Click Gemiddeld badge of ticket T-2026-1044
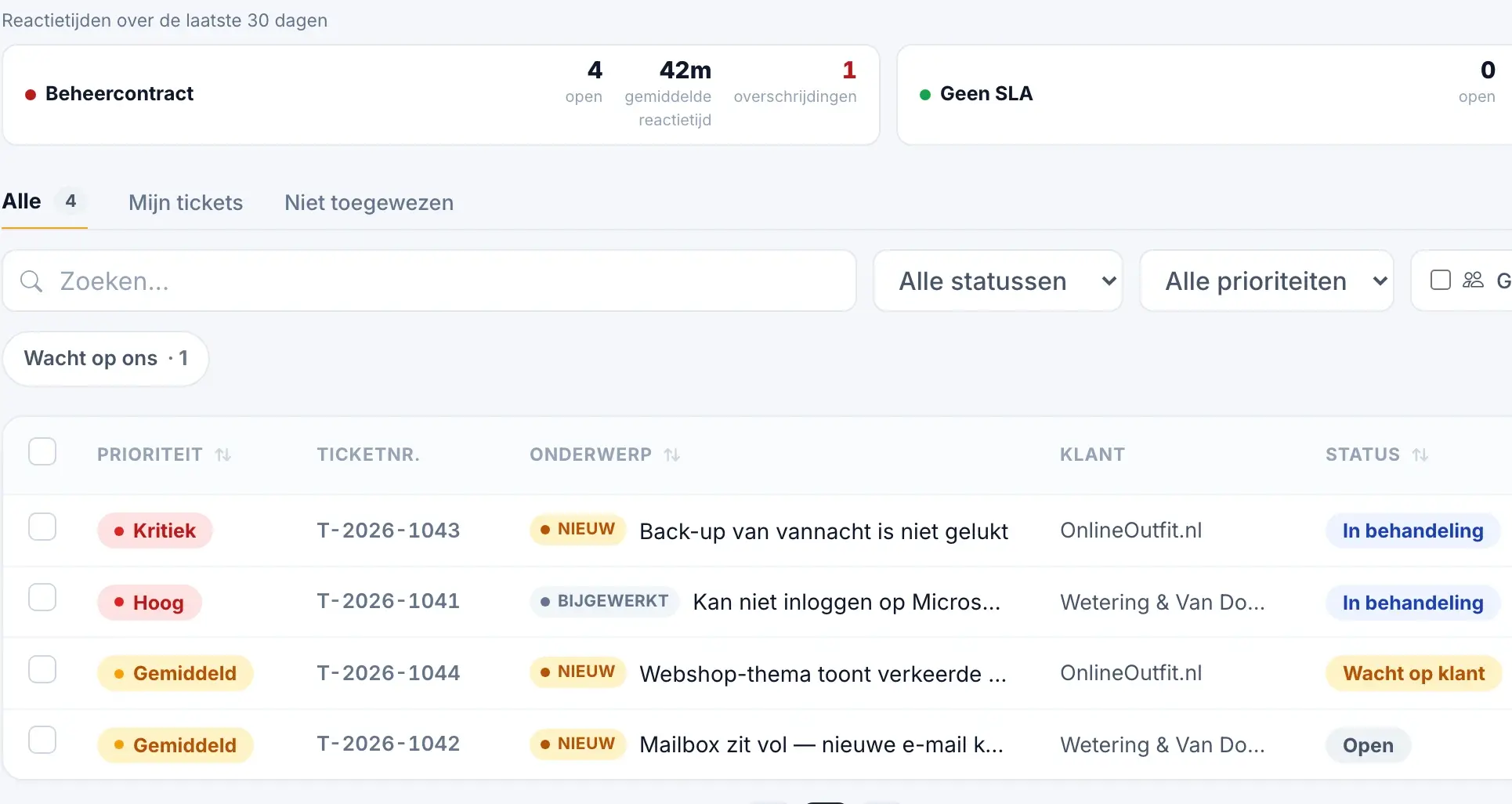This screenshot has width=1512, height=804. click(x=175, y=673)
